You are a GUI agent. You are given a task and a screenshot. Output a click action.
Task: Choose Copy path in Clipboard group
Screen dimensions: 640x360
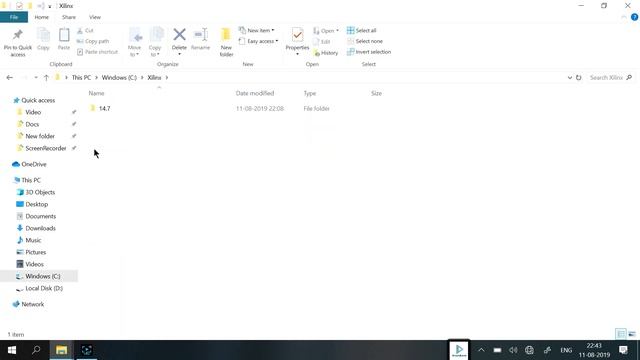coord(93,41)
